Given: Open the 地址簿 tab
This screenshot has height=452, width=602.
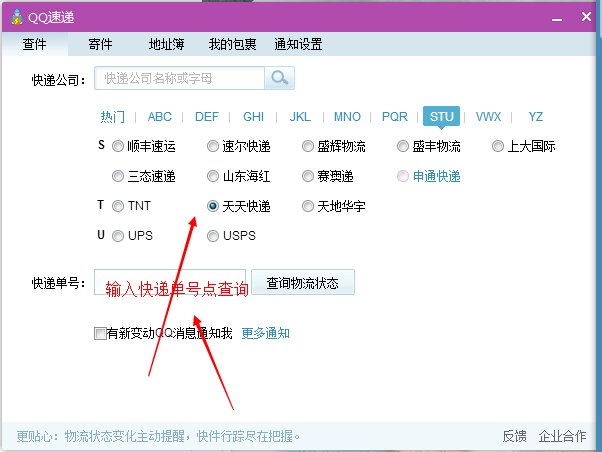Looking at the screenshot, I should 167,44.
